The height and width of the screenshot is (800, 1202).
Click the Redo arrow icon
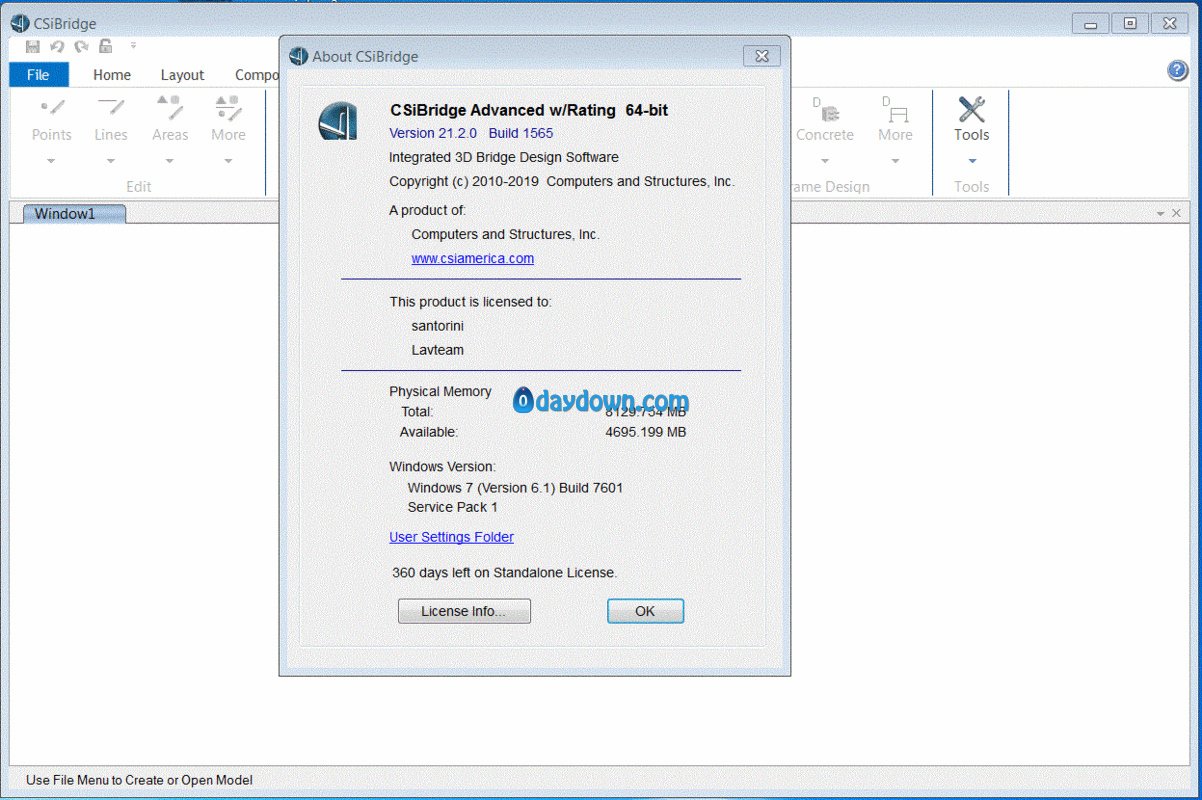coord(81,46)
